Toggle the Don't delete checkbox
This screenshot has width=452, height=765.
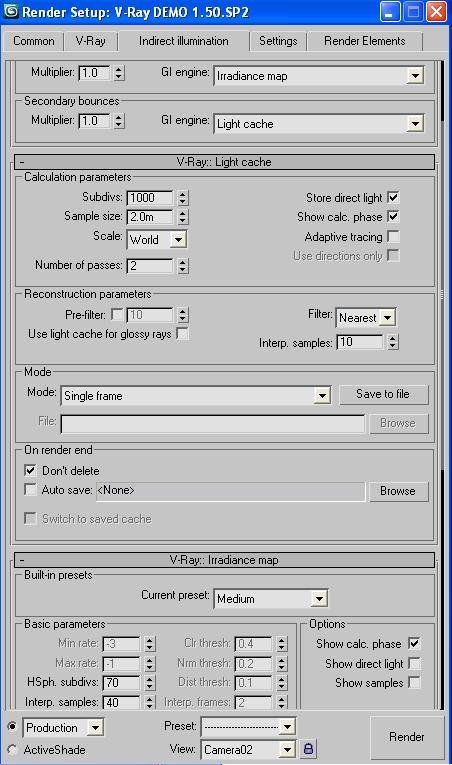(x=30, y=470)
